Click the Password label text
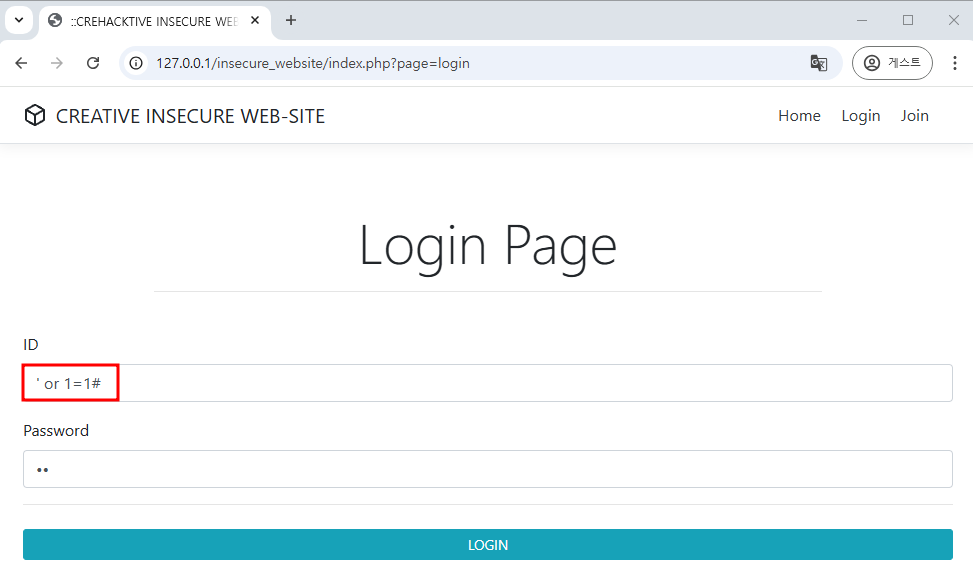The image size is (973, 578). (x=56, y=431)
